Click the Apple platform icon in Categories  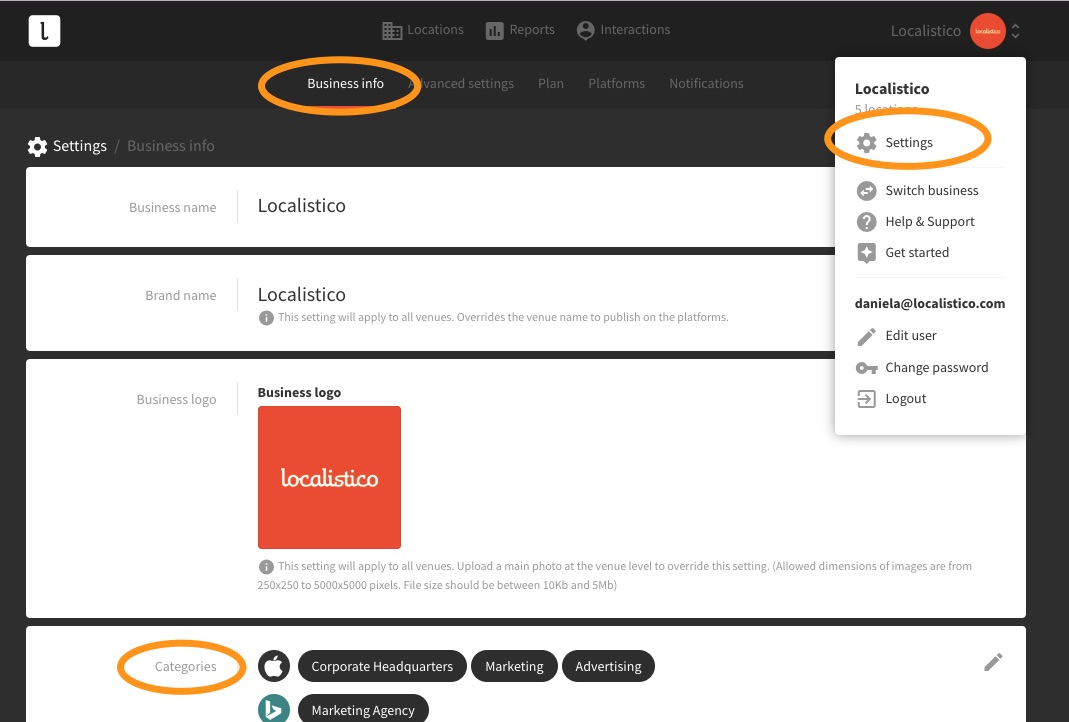click(274, 666)
